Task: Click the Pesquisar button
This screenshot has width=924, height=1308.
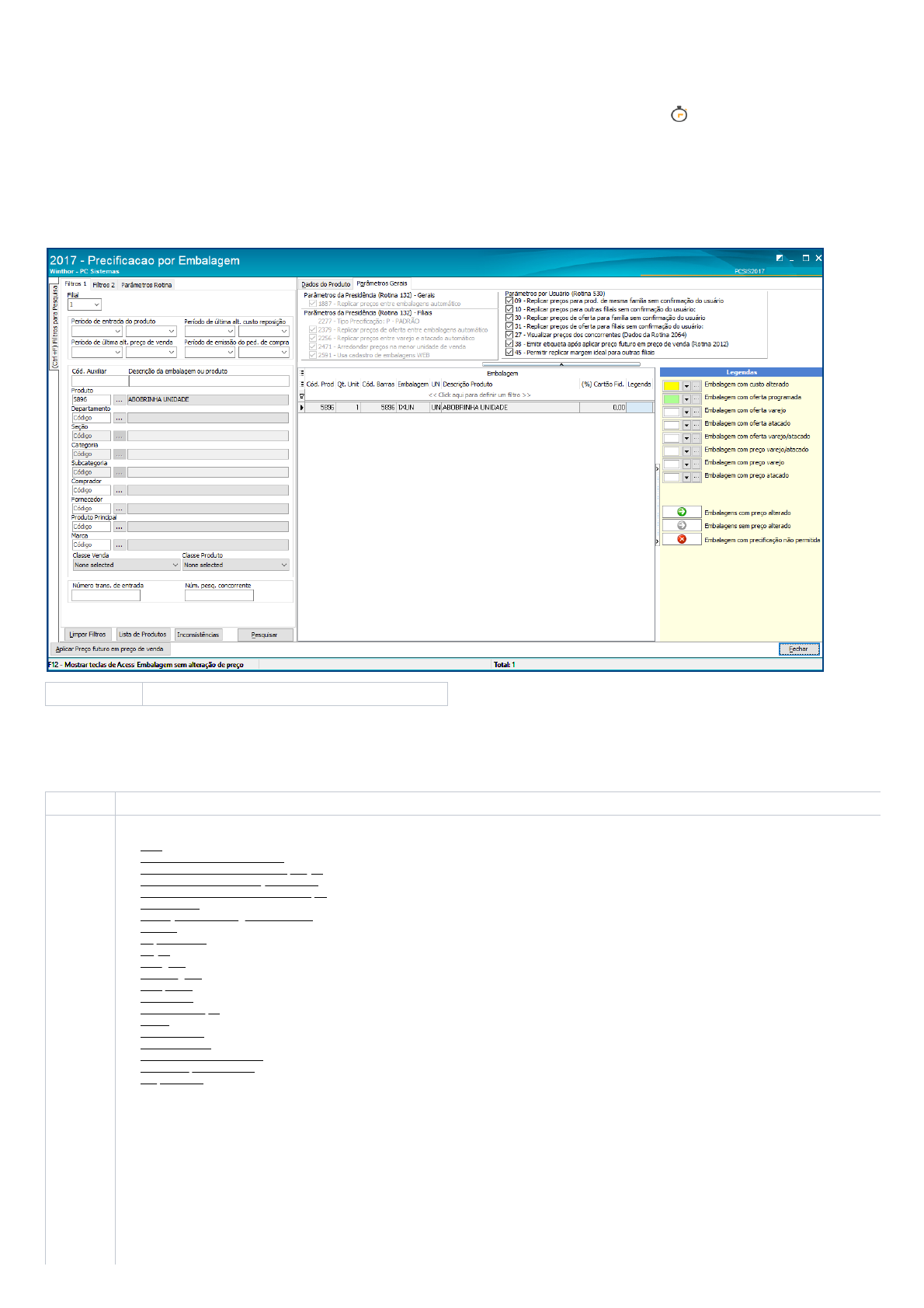Action: click(x=265, y=635)
